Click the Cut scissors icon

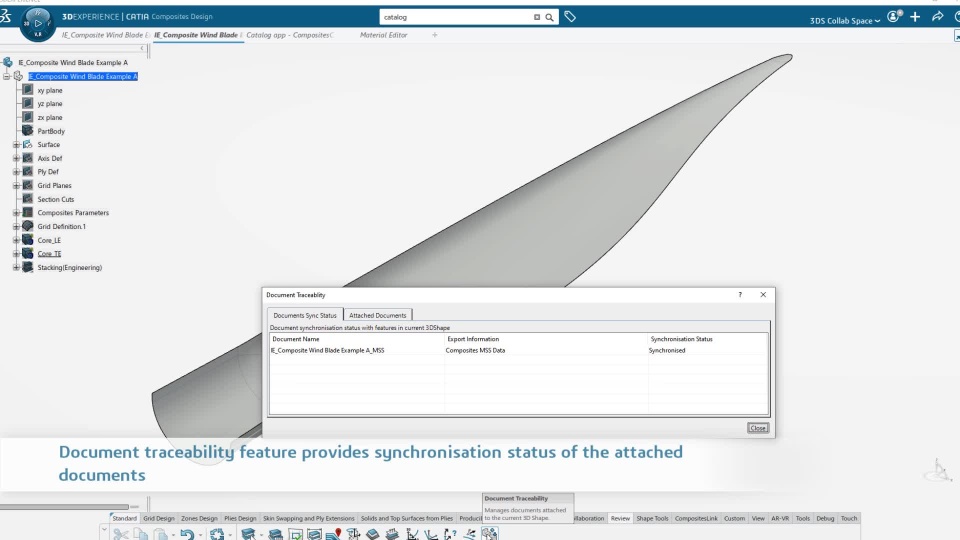coord(121,534)
